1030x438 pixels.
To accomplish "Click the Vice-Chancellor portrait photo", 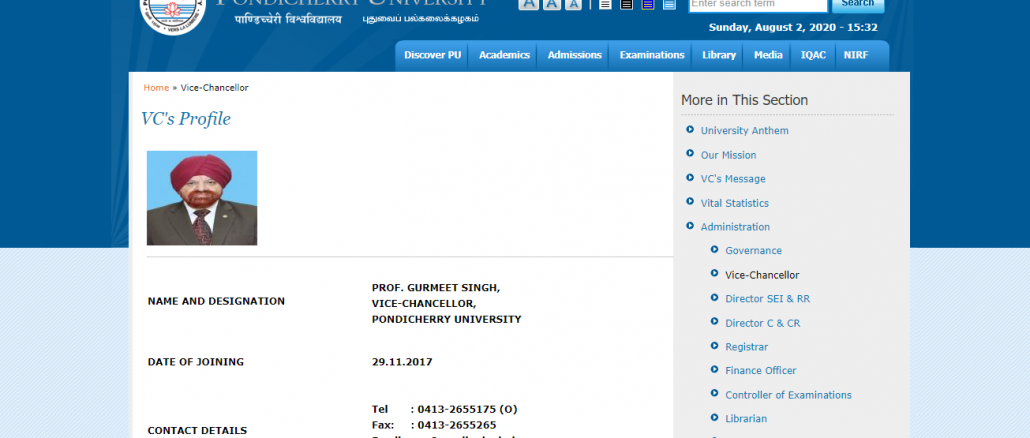I will pos(202,198).
